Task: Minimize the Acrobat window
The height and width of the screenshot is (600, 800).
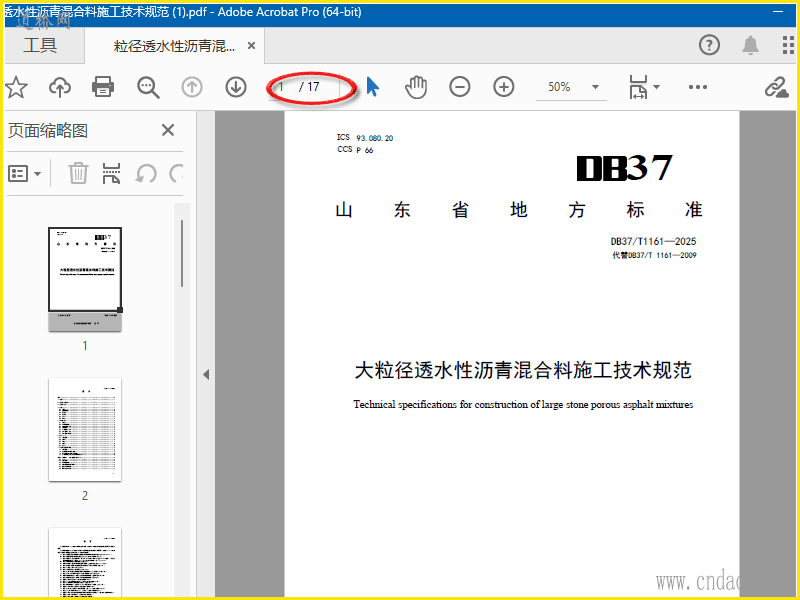Action: click(x=778, y=11)
